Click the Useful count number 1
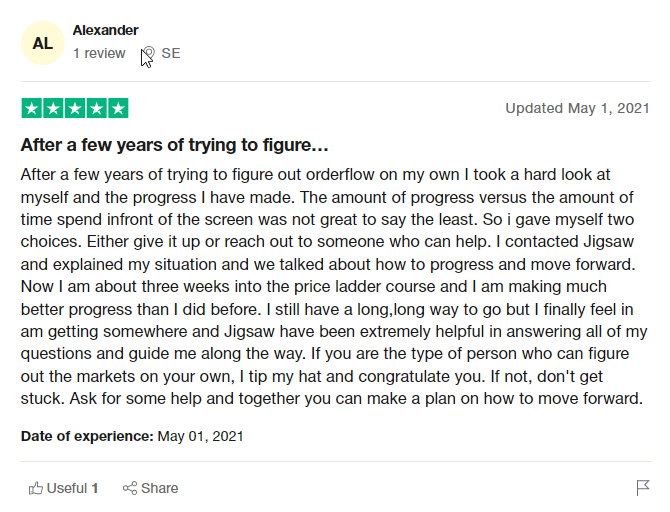 [x=95, y=488]
